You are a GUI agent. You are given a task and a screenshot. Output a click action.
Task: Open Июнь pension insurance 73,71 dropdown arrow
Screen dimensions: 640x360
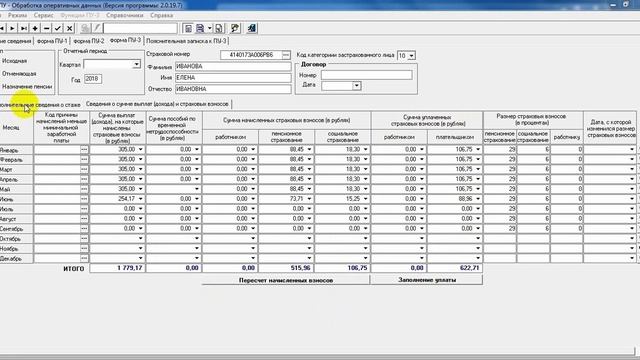(309, 199)
